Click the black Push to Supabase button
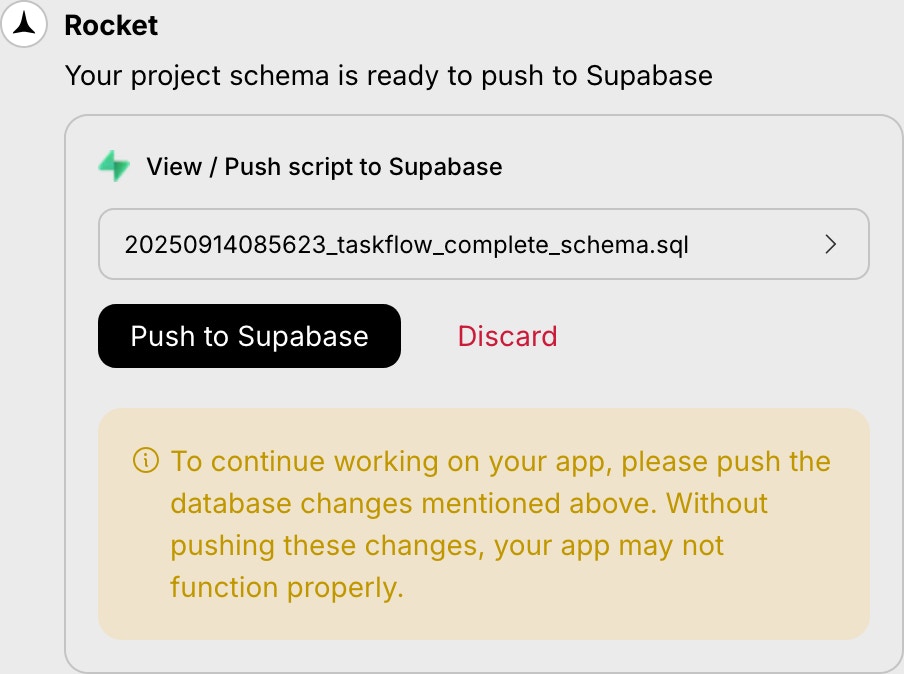 [249, 336]
